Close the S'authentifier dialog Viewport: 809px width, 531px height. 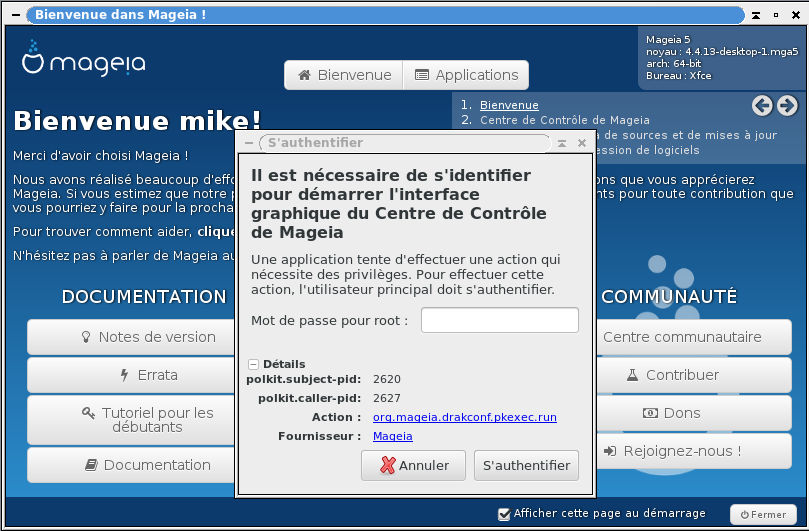click(x=582, y=143)
